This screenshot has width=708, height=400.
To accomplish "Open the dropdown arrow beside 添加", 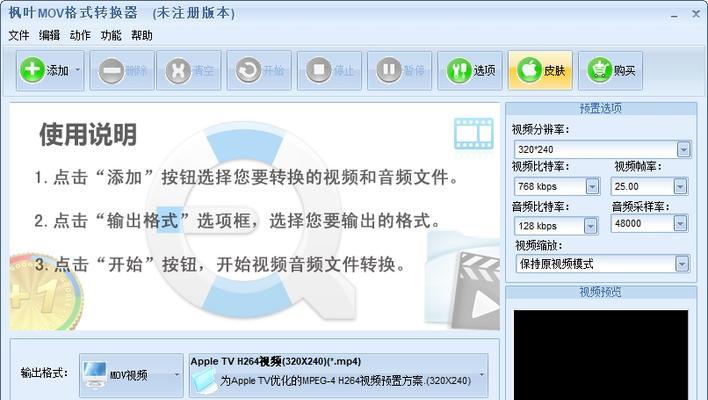I will pyautogui.click(x=78, y=70).
